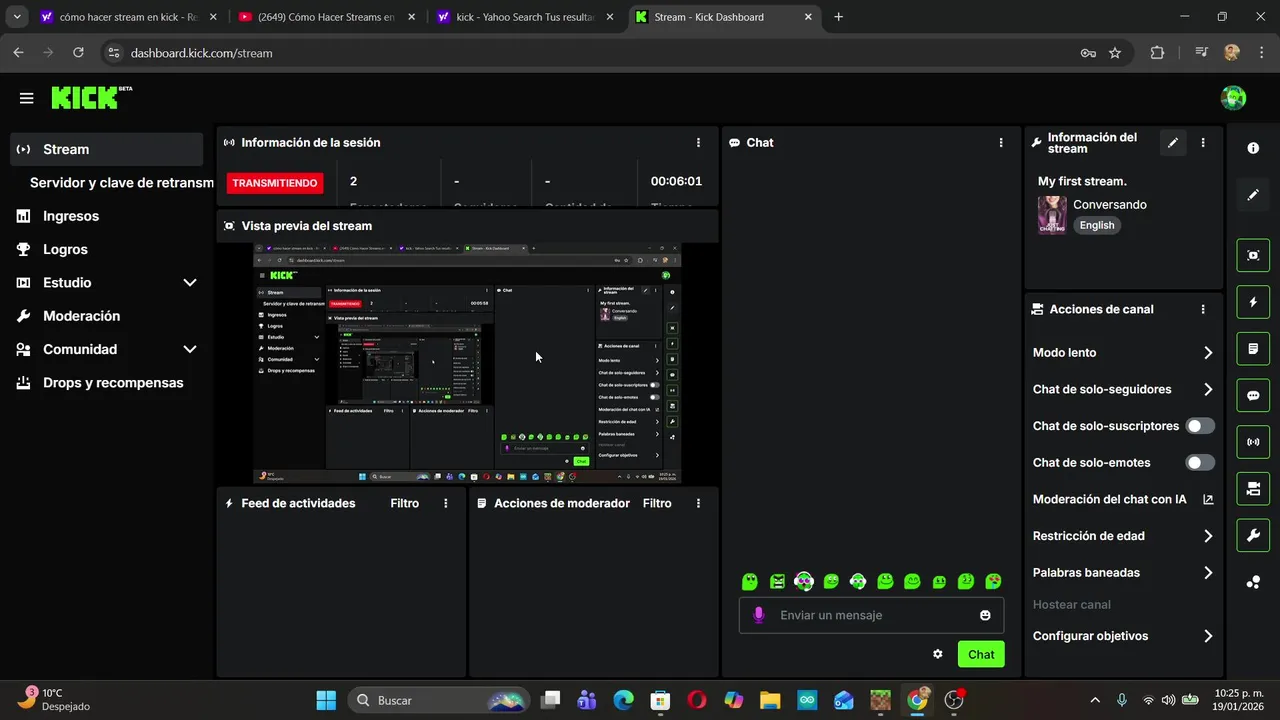Viewport: 1280px width, 720px height.
Task: Select Stream in left navigation
Action: click(x=106, y=149)
